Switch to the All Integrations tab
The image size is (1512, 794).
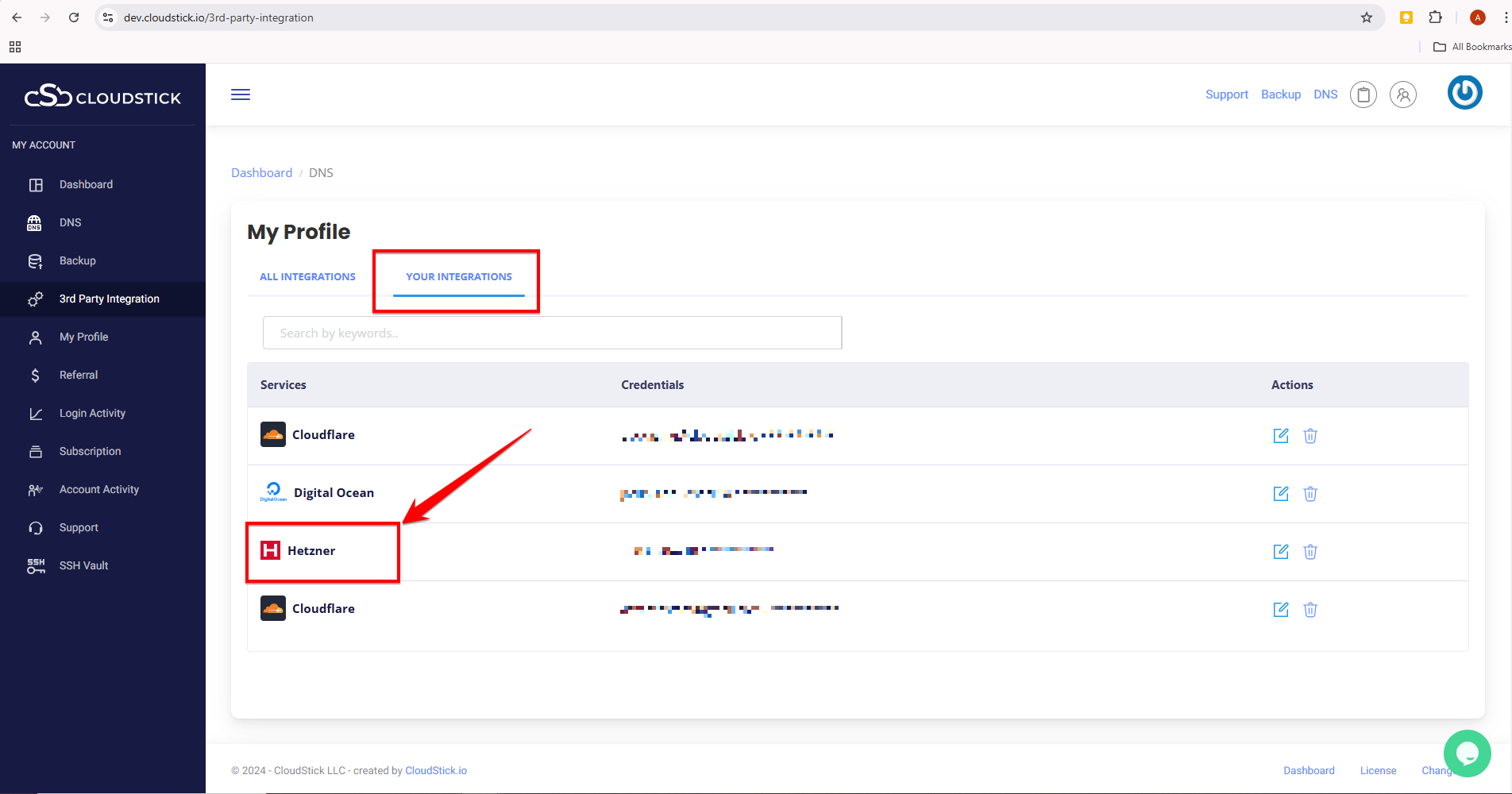pyautogui.click(x=307, y=276)
